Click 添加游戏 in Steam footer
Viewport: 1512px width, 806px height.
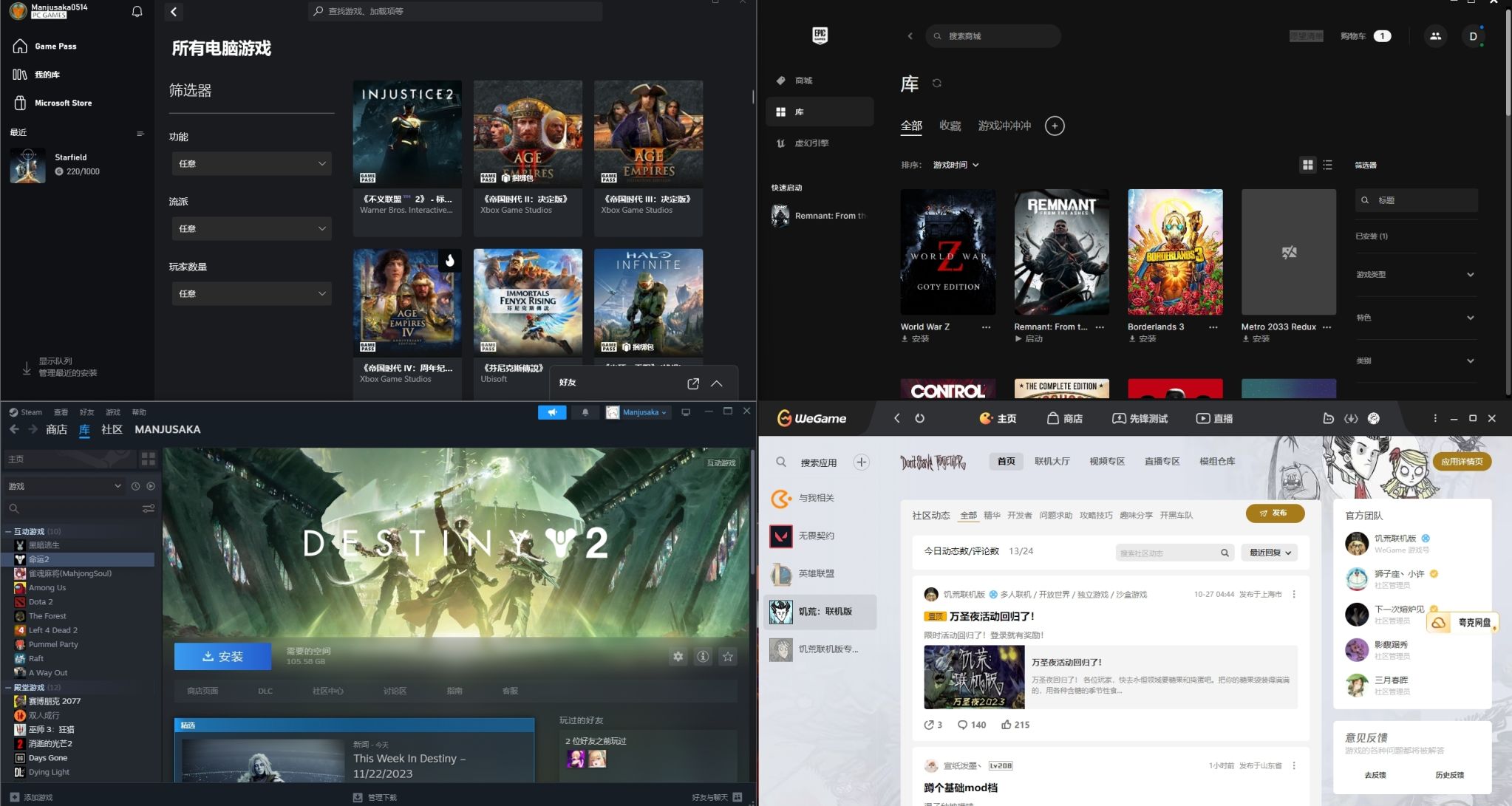click(x=31, y=797)
